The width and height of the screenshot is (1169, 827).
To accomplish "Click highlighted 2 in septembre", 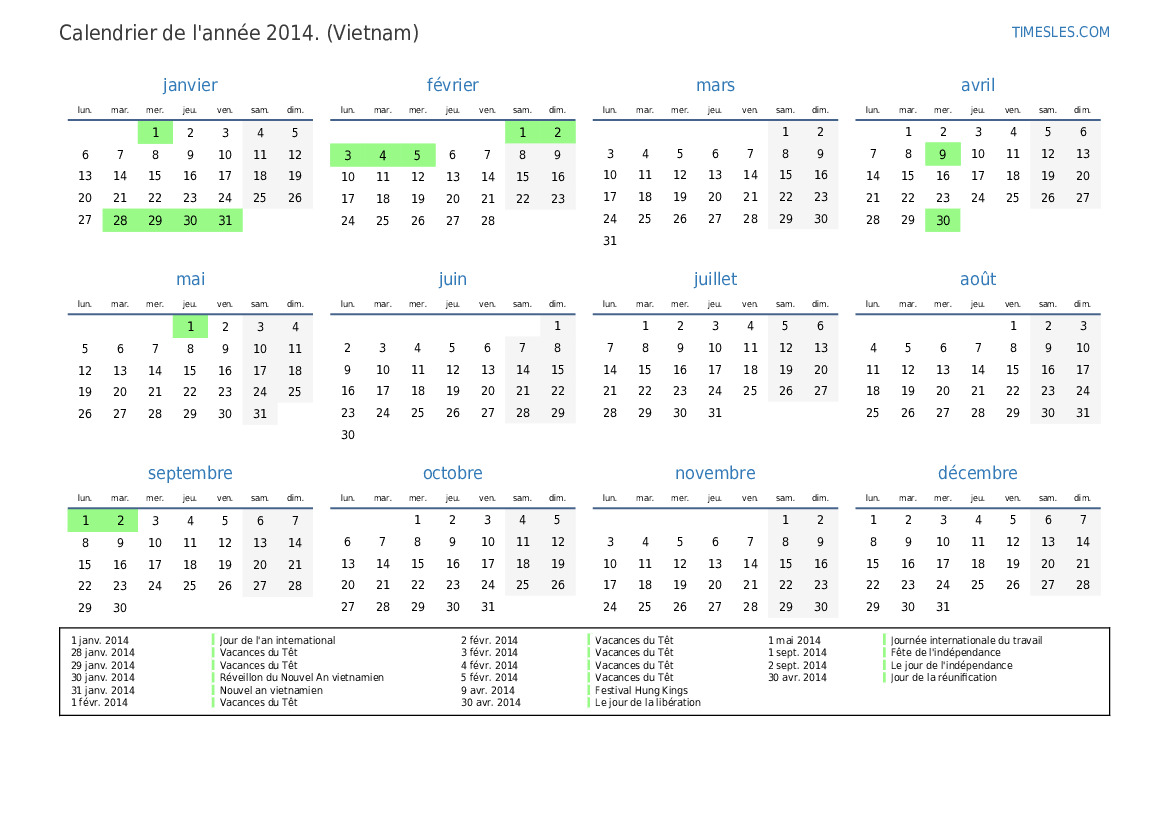I will coord(120,521).
